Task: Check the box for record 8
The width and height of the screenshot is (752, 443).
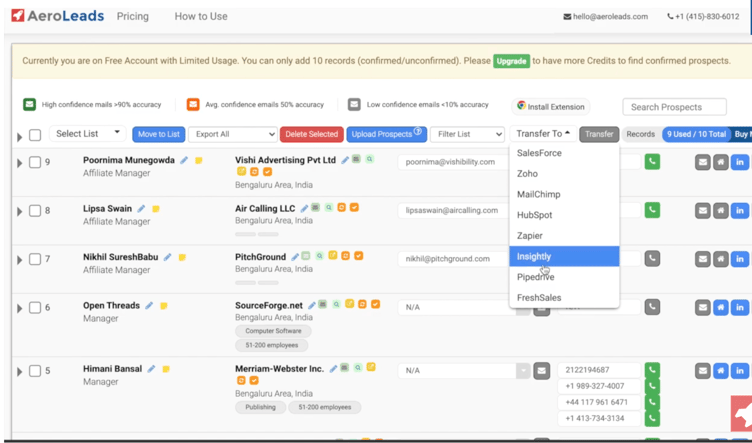Action: [35, 211]
